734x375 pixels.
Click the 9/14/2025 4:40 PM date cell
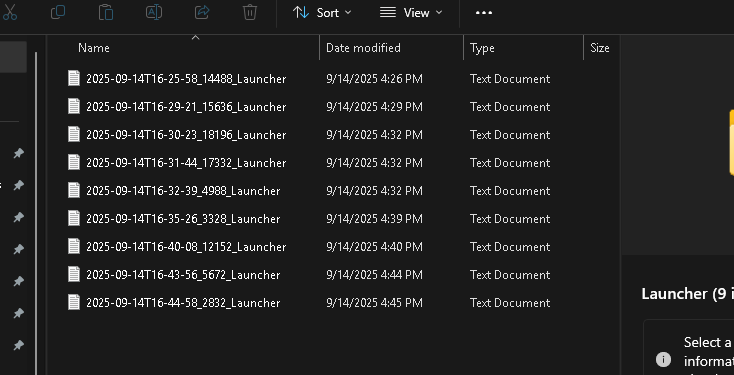pos(374,247)
